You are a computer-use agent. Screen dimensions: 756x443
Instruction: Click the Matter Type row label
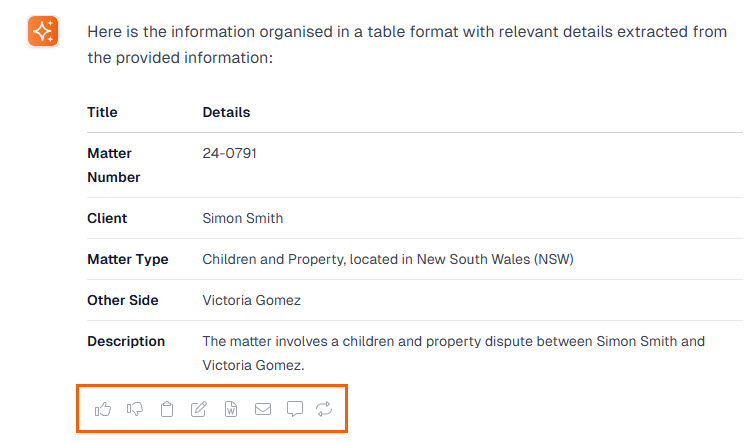pyautogui.click(x=128, y=259)
